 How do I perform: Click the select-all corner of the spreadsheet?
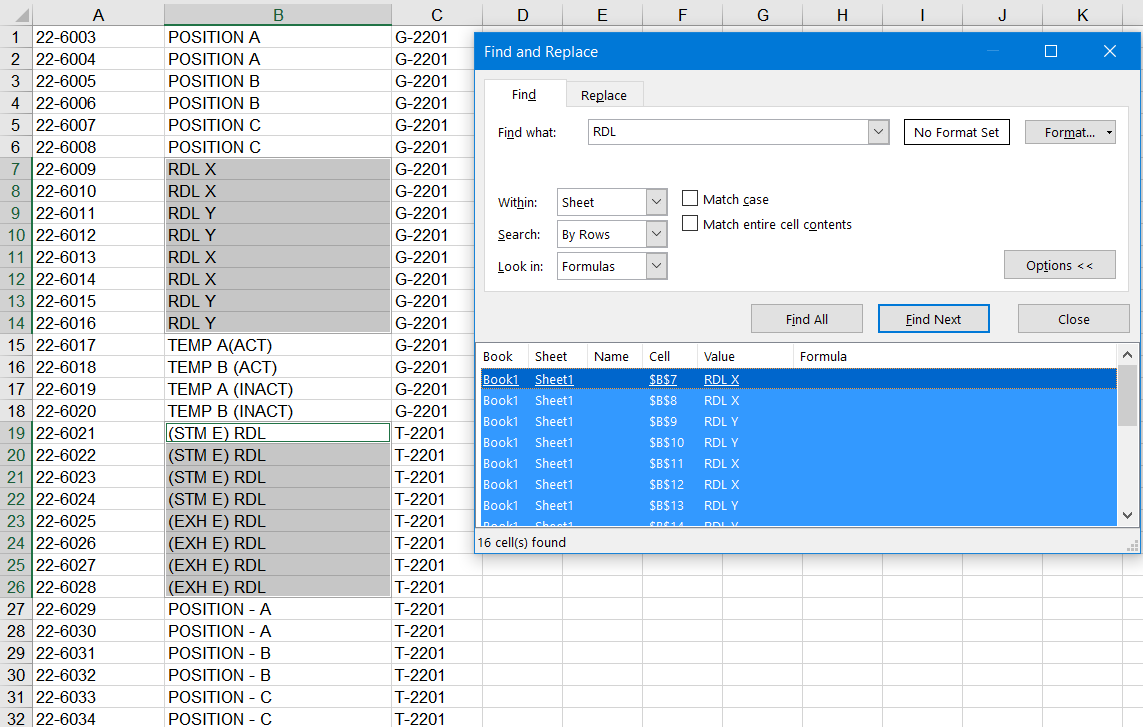tap(16, 15)
